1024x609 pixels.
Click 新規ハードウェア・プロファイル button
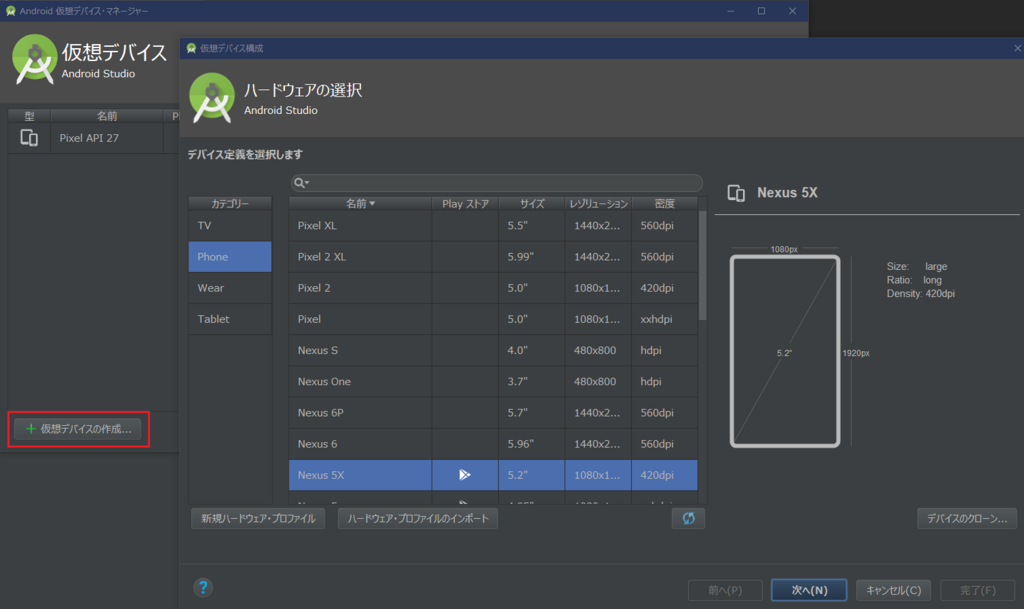click(x=258, y=518)
